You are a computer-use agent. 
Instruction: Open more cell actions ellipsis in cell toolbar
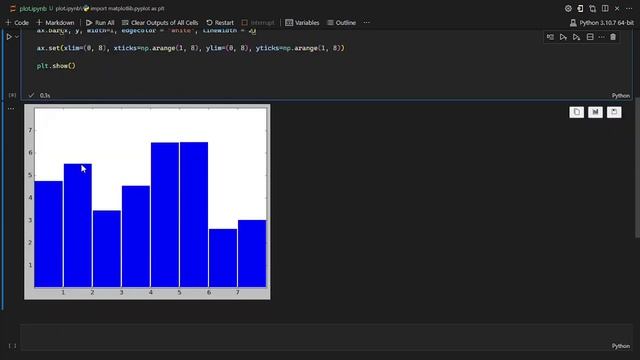click(601, 37)
